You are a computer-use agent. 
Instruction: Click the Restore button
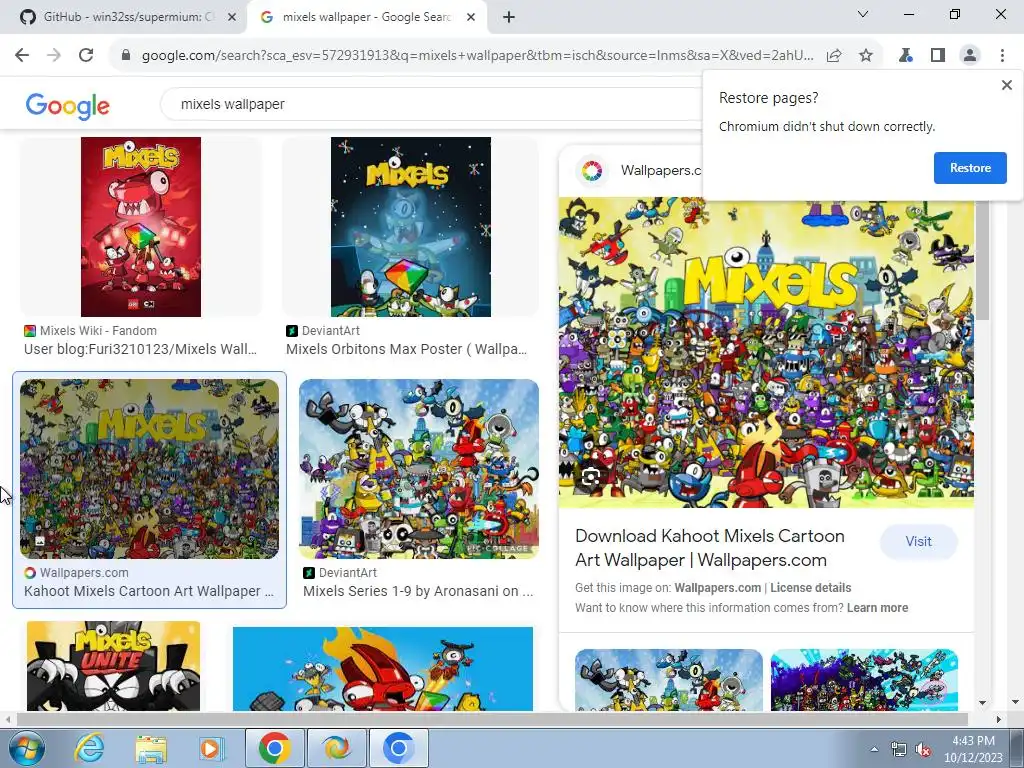point(970,168)
